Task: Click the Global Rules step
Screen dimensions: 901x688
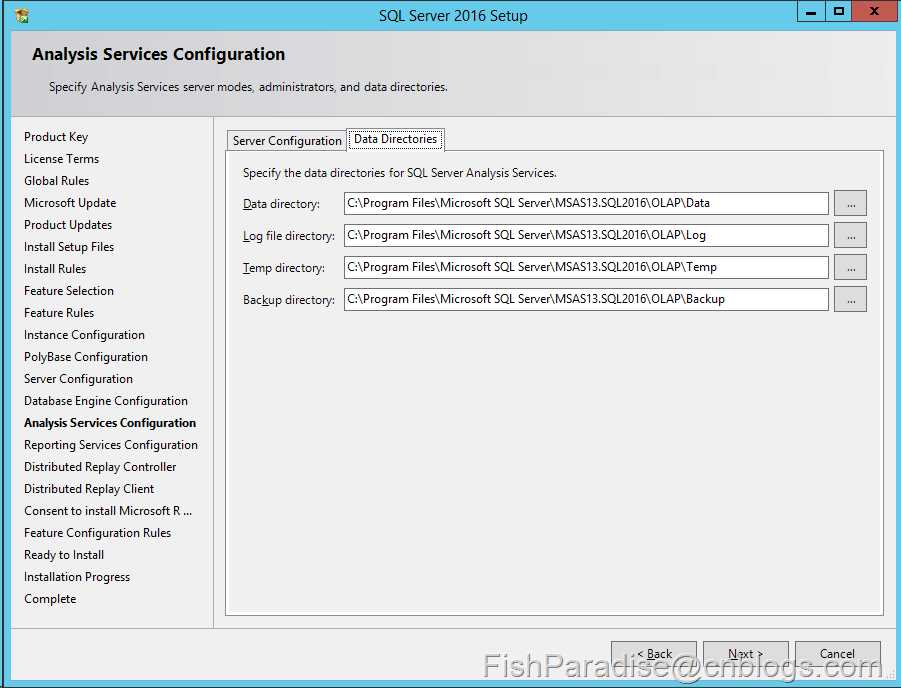Action: coord(56,180)
